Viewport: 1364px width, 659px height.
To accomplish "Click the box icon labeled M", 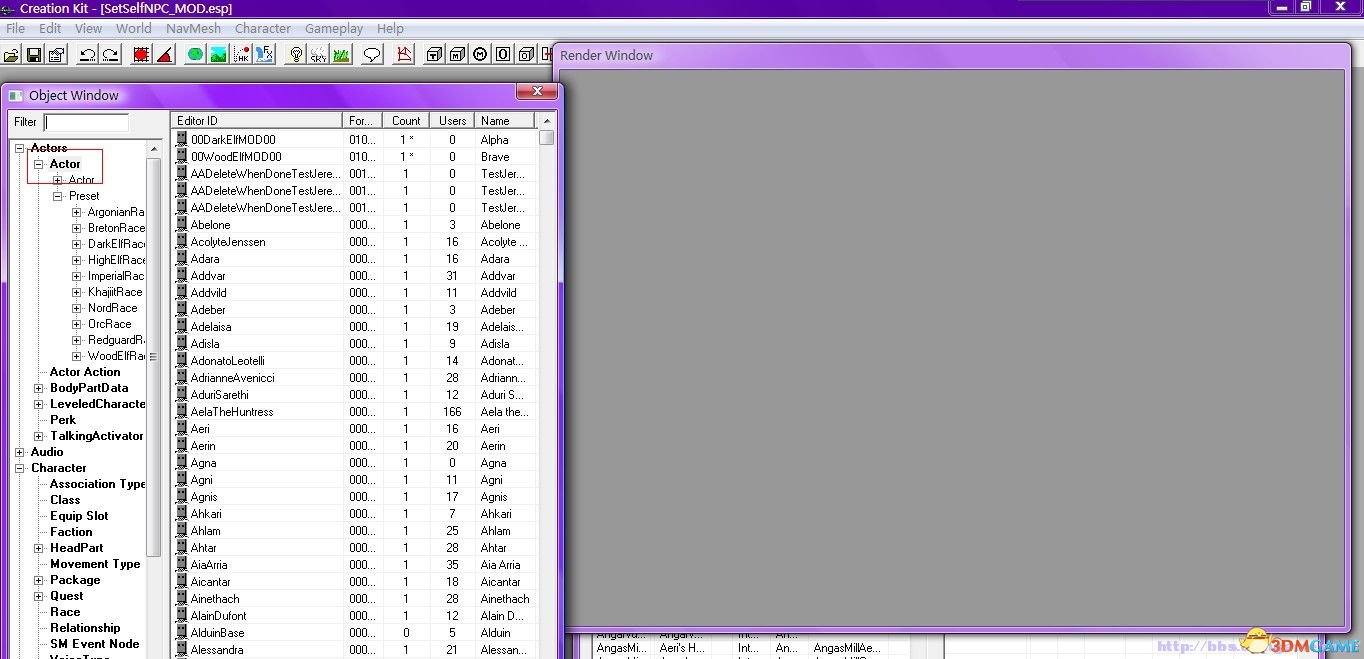I will coord(458,55).
